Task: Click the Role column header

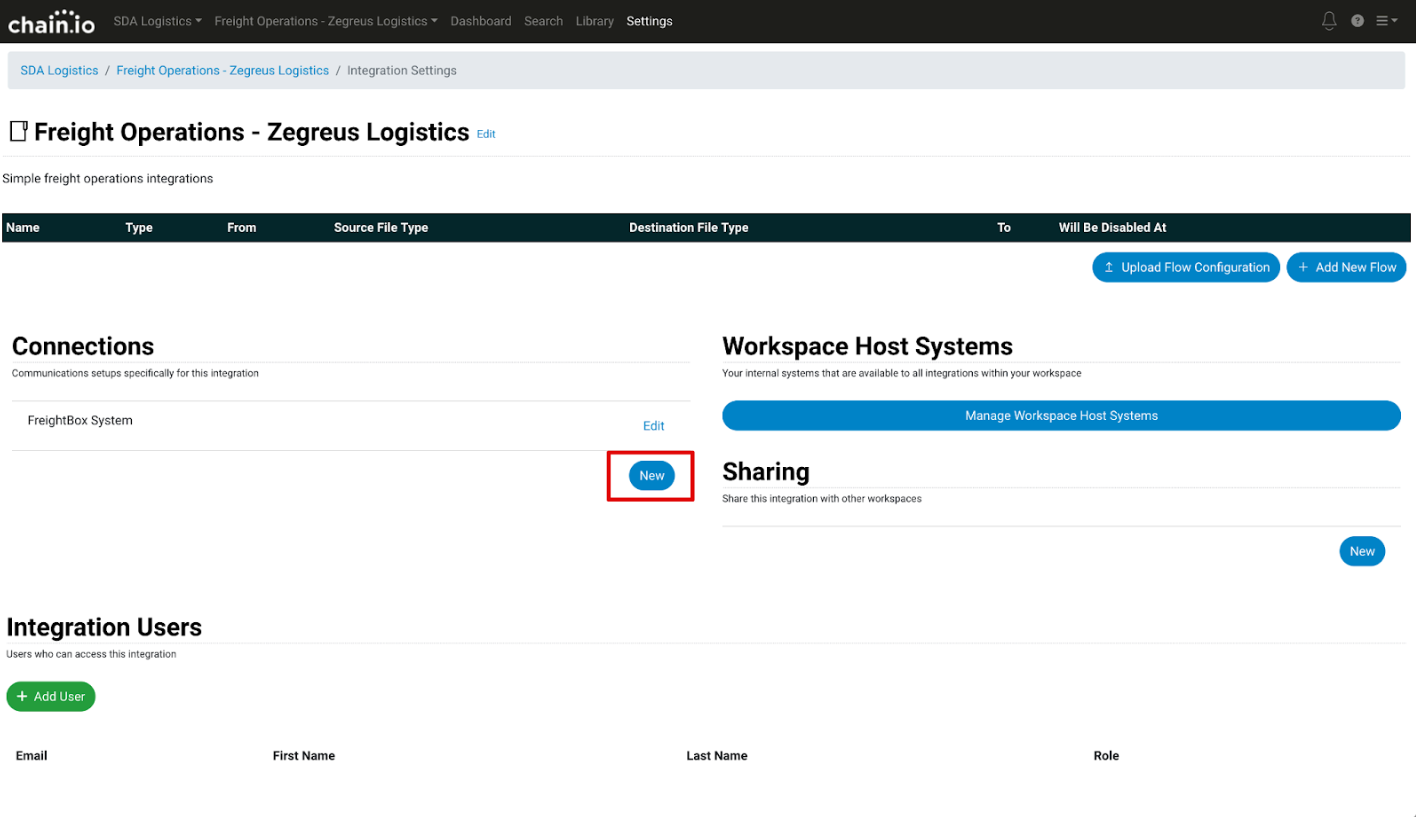Action: 1106,756
